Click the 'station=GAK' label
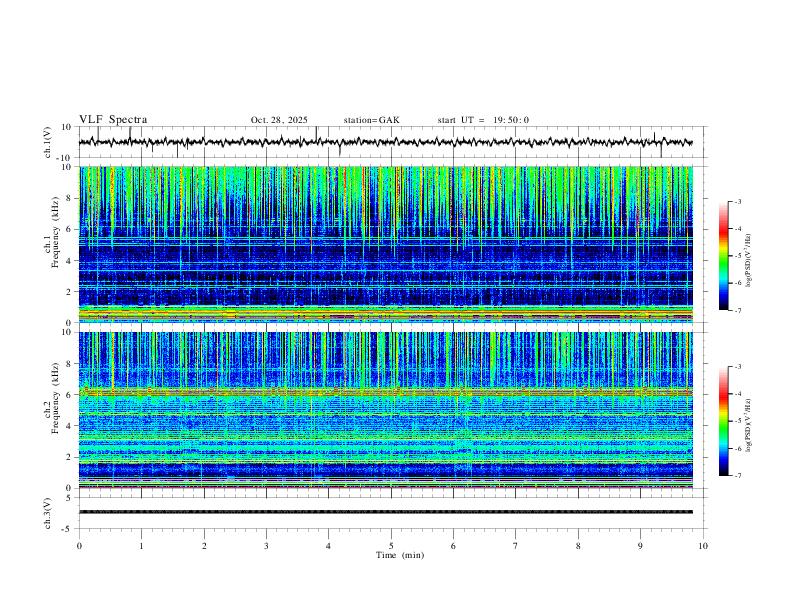792x612 pixels. pyautogui.click(x=371, y=120)
